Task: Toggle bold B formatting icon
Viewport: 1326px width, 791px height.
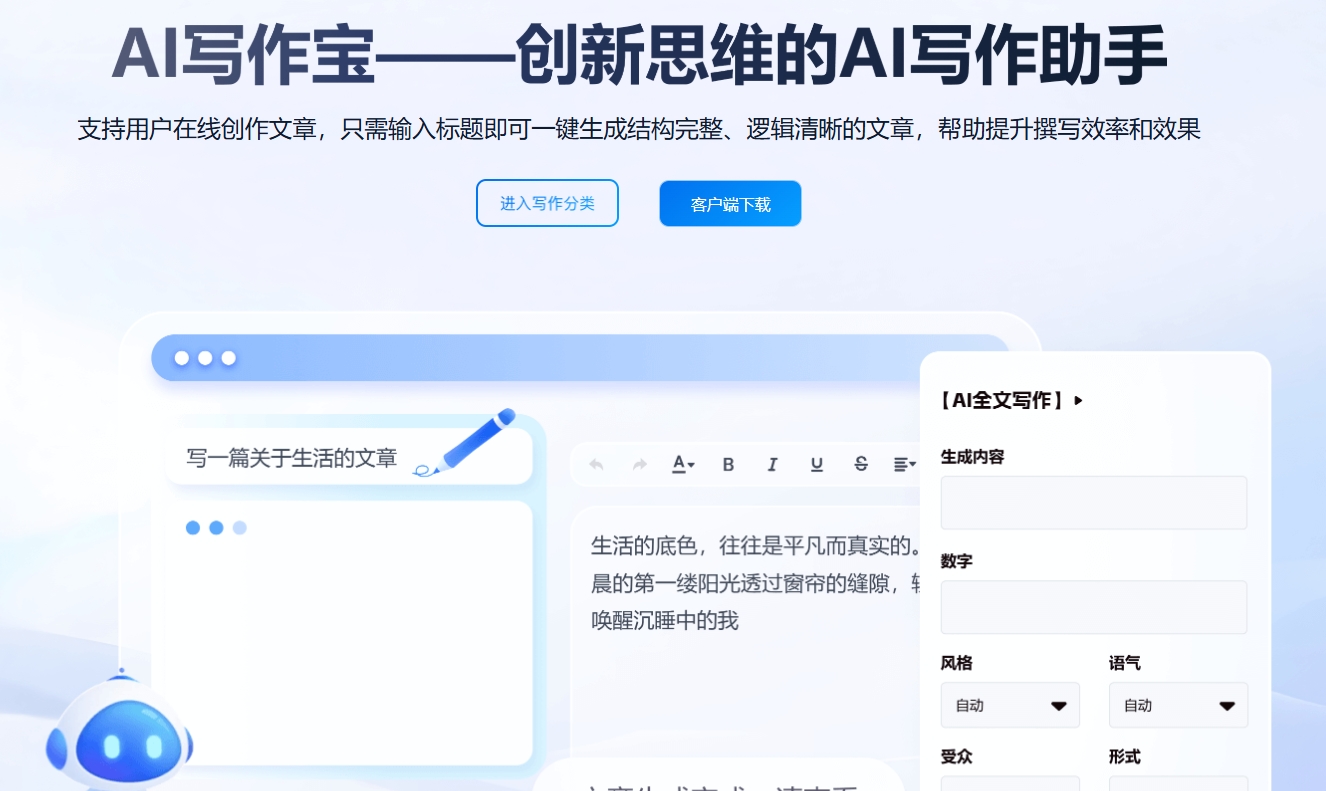Action: 728,464
